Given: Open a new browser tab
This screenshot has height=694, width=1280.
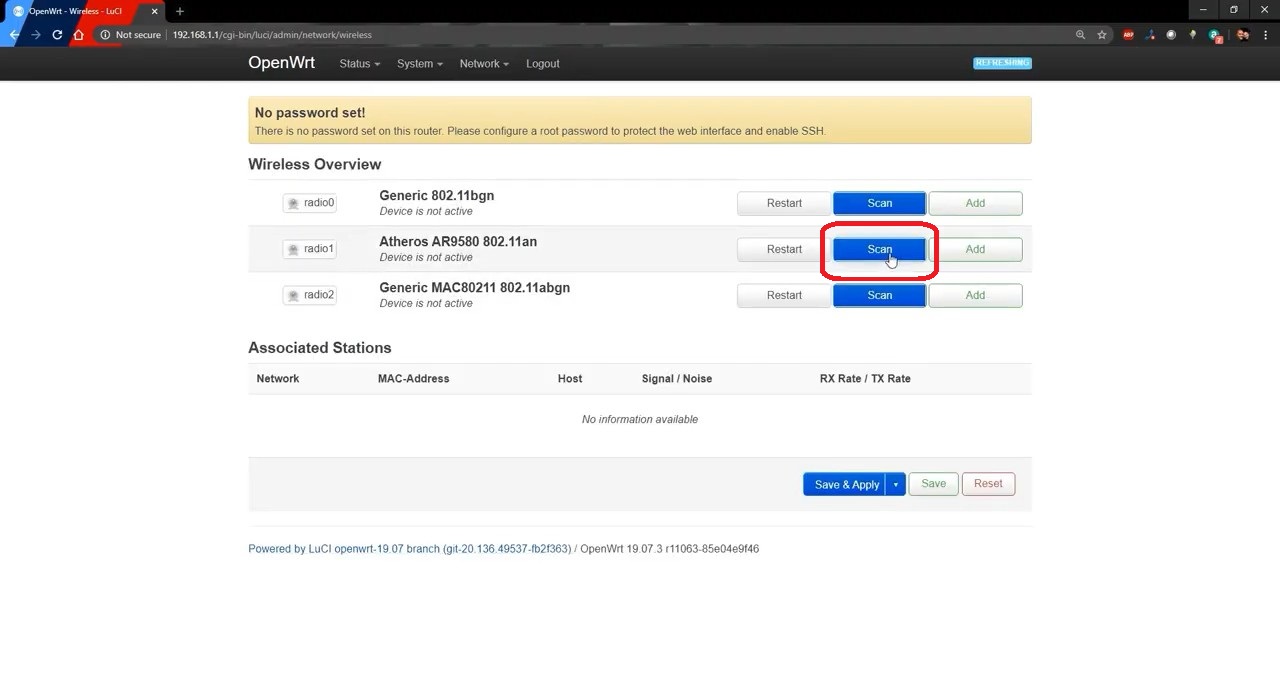Looking at the screenshot, I should (x=180, y=11).
